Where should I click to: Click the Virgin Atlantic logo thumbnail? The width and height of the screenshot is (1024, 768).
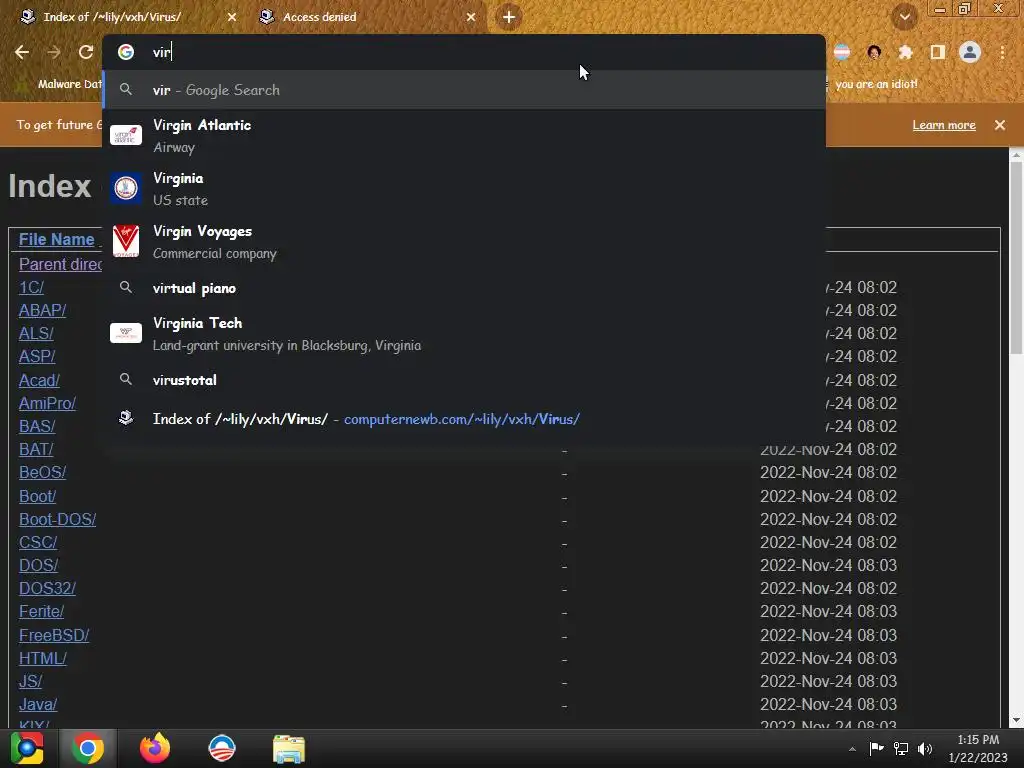click(126, 135)
